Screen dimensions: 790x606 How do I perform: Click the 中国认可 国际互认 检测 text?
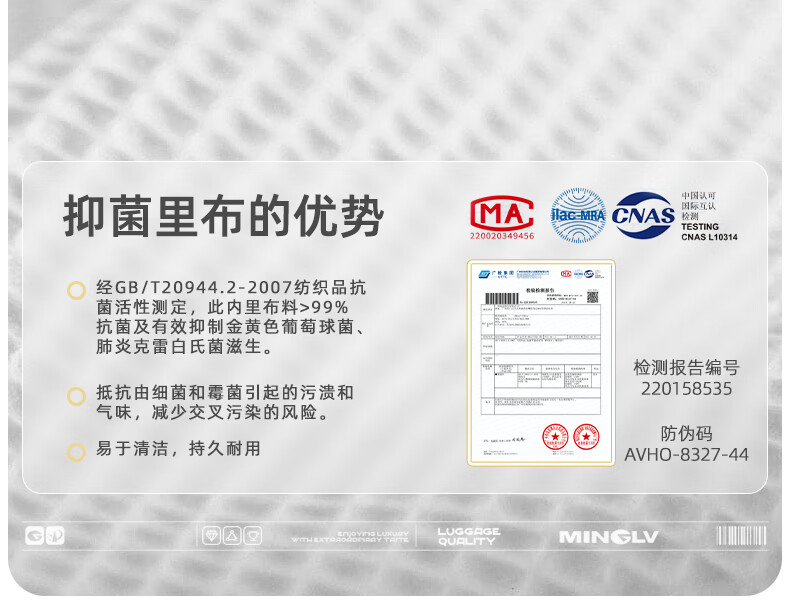click(698, 206)
